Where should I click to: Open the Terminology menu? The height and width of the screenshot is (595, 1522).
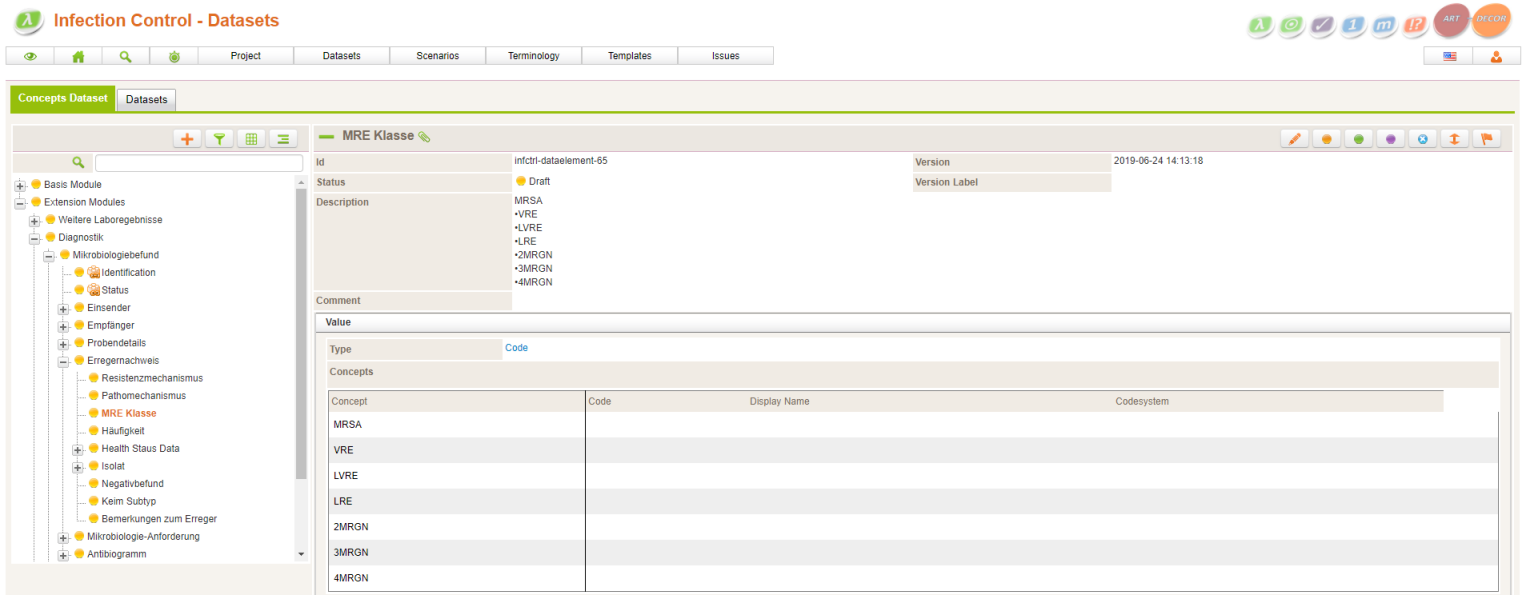[x=533, y=56]
